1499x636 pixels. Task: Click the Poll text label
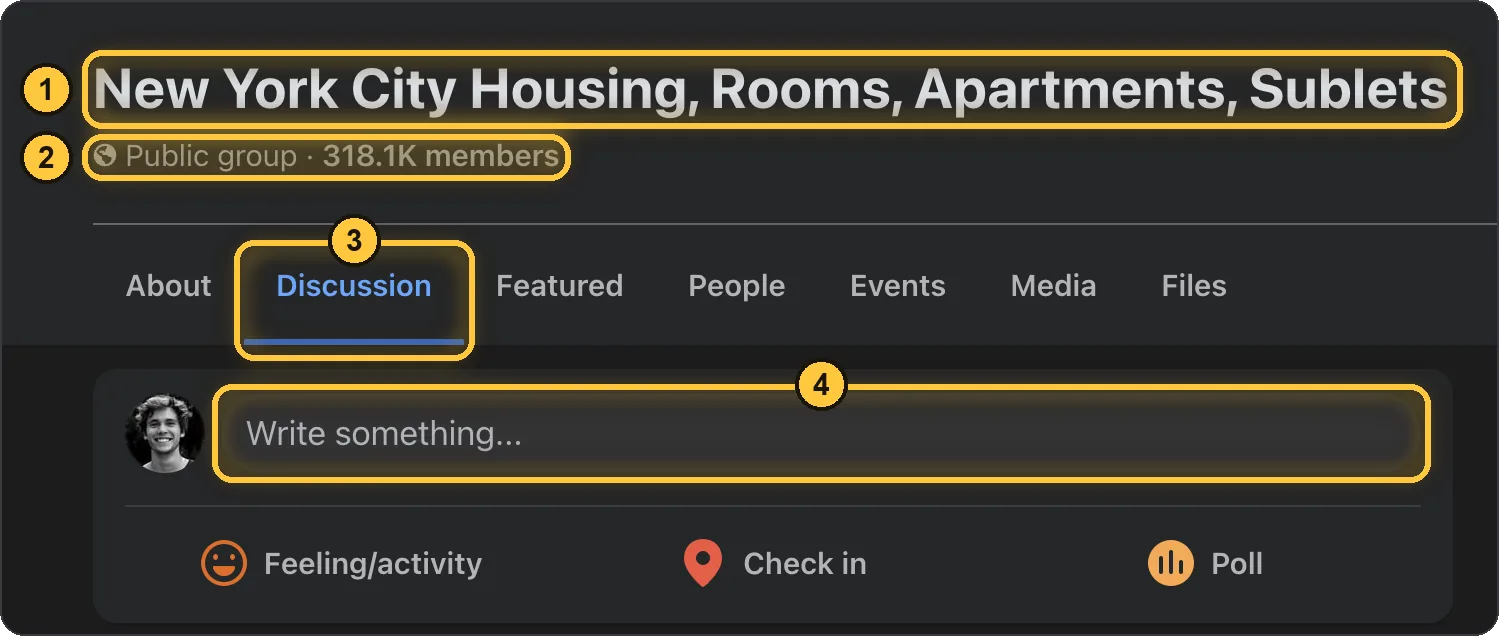click(1237, 564)
